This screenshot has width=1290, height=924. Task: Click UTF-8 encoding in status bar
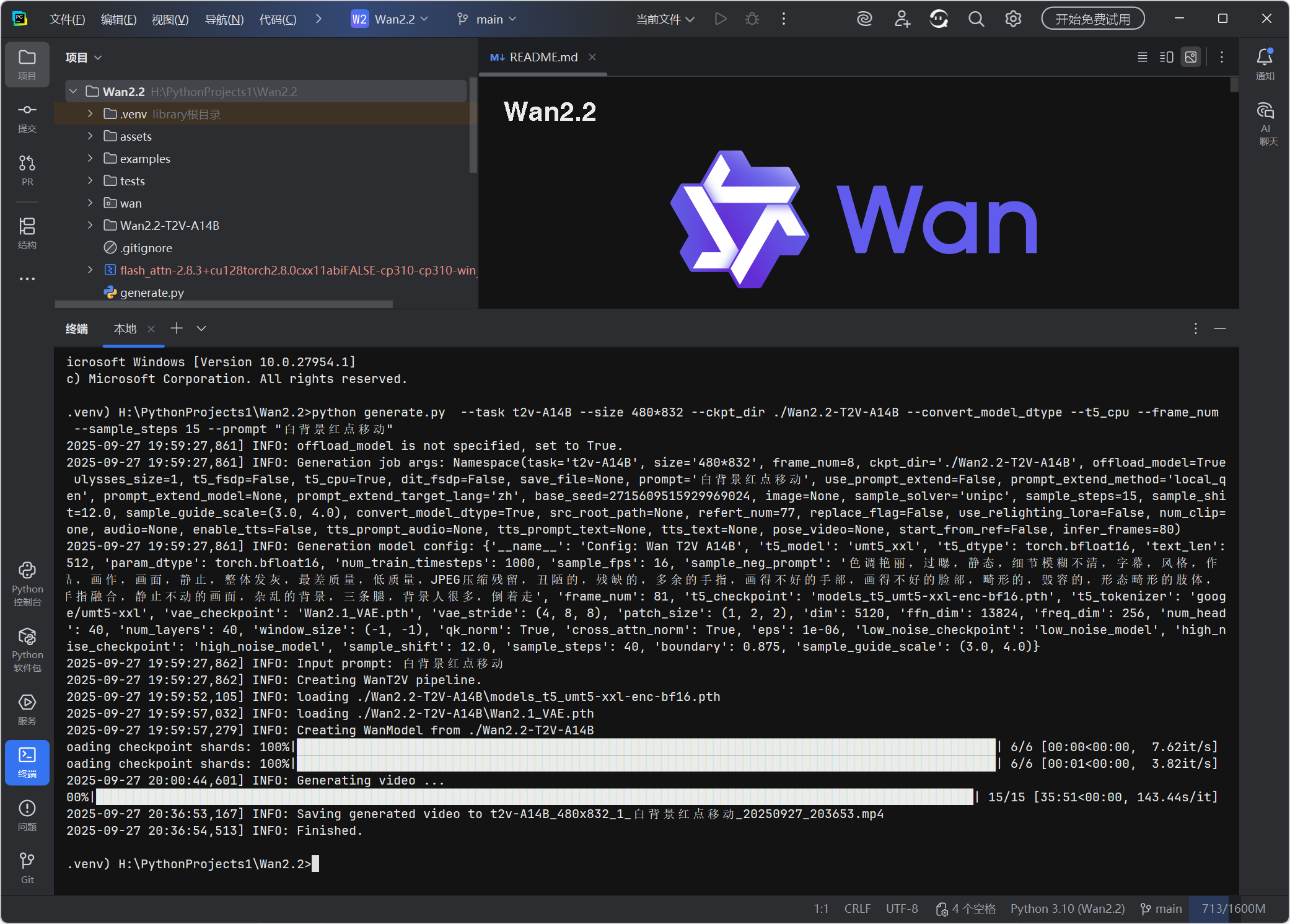902,909
